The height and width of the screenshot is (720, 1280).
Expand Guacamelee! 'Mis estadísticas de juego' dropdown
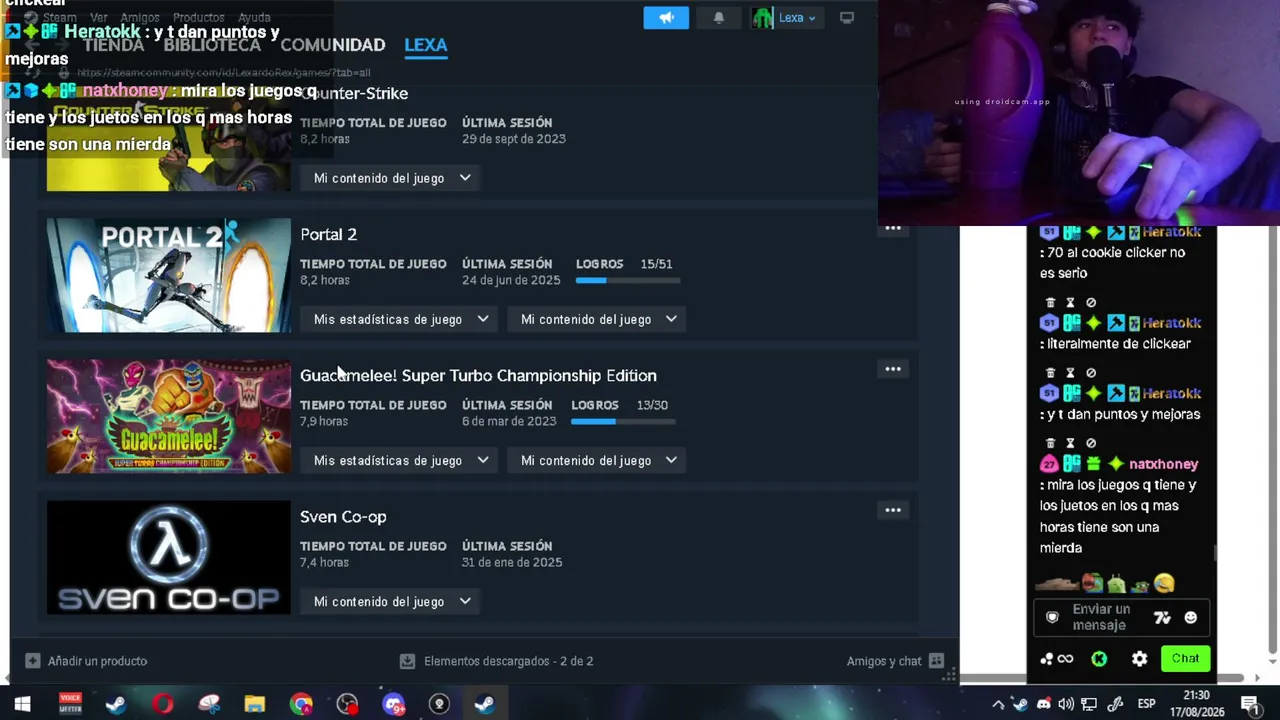click(x=400, y=460)
